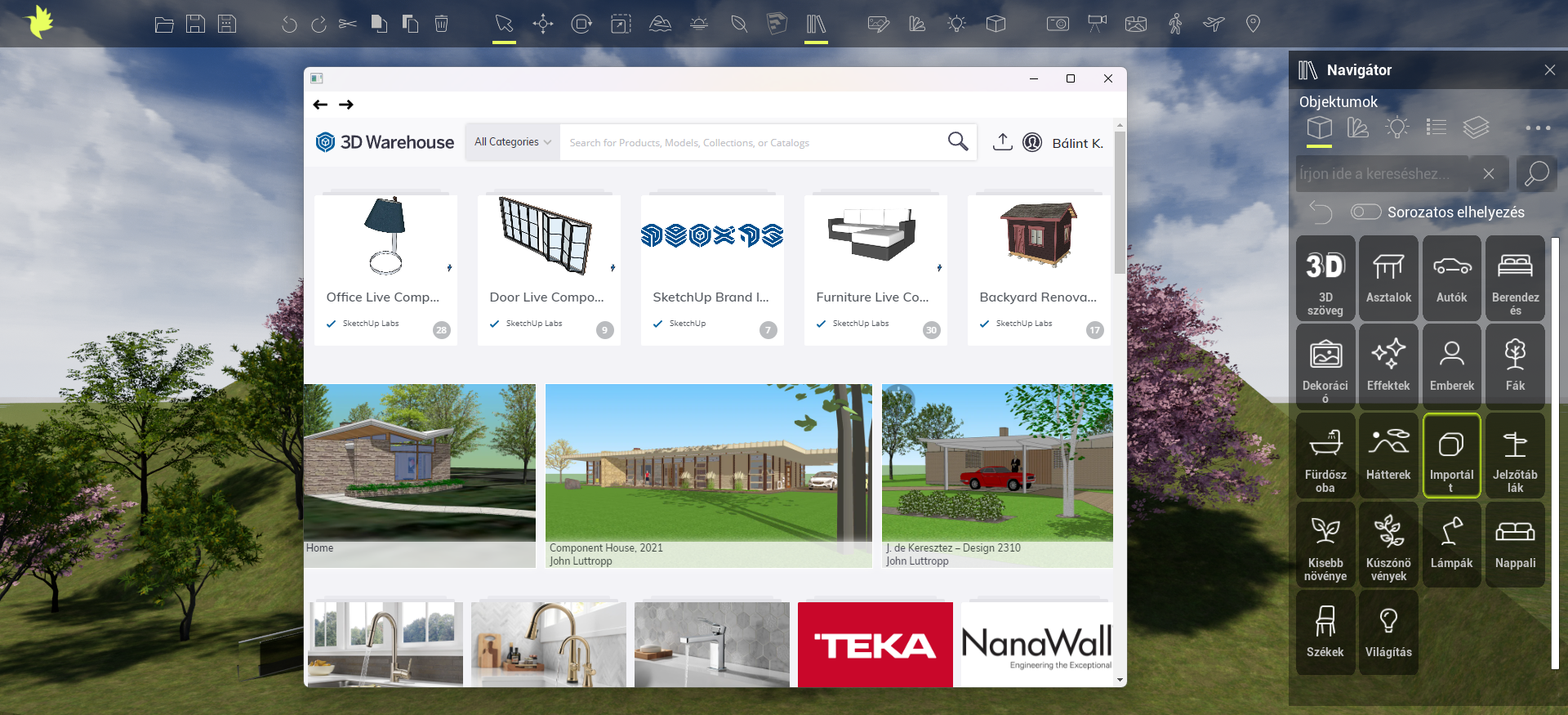
Task: Select the leaf vegetation tool
Action: click(x=738, y=25)
